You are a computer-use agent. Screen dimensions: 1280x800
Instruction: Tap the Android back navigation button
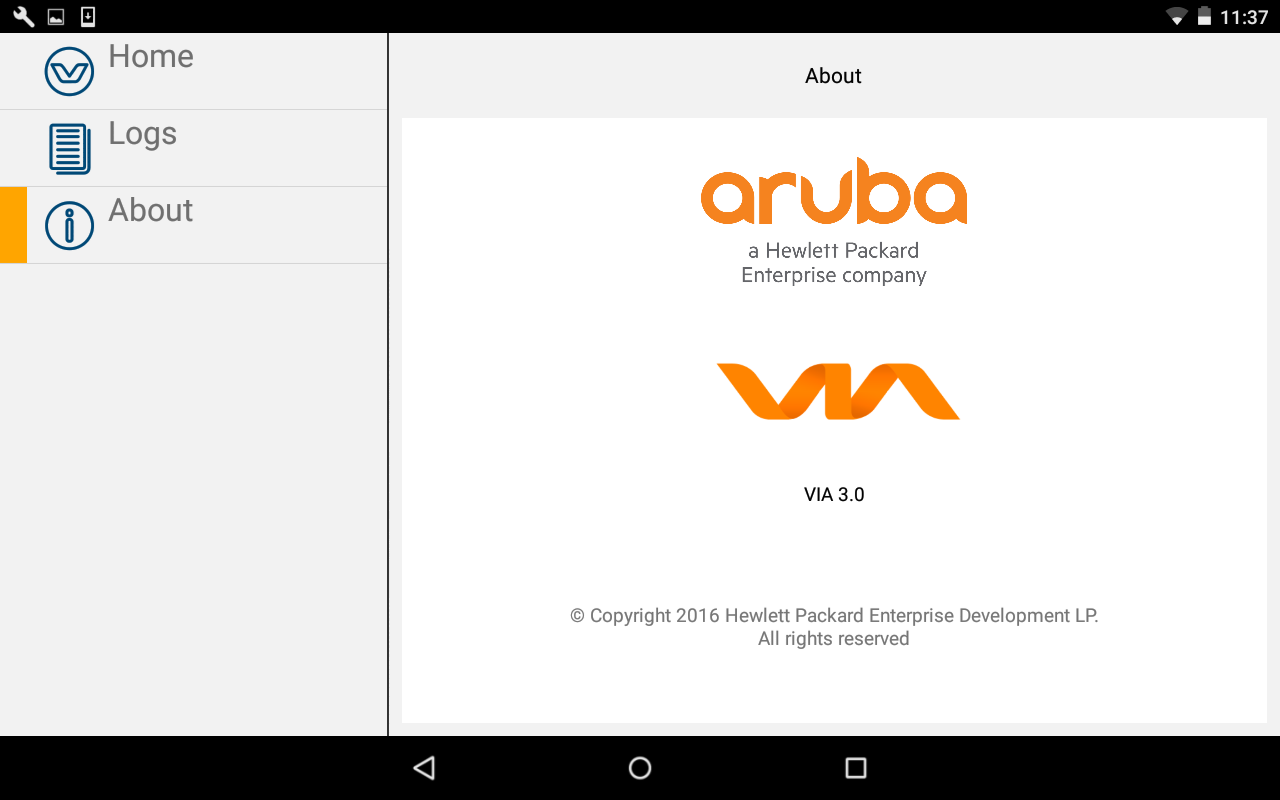(424, 768)
